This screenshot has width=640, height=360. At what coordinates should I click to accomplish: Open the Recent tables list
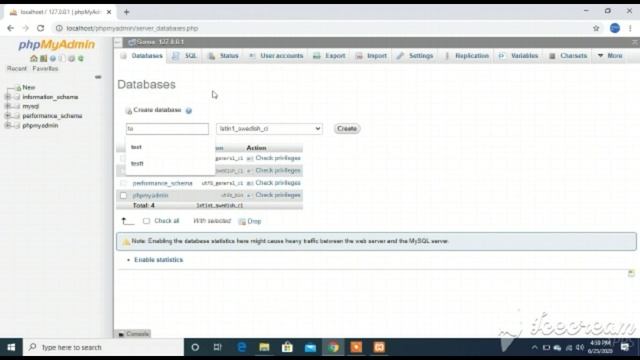pyautogui.click(x=17, y=69)
